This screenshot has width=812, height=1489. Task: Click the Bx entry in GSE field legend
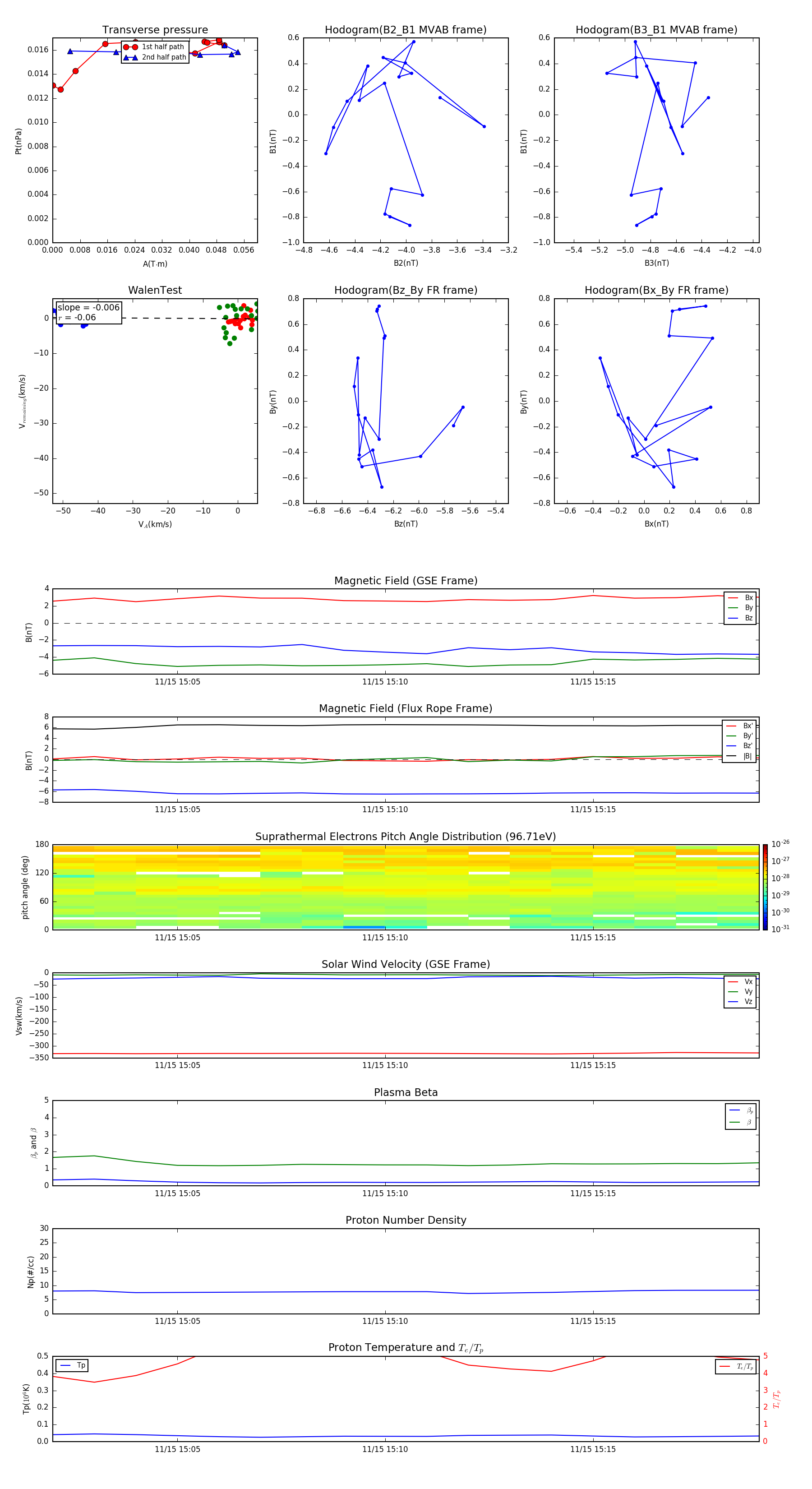[740, 598]
